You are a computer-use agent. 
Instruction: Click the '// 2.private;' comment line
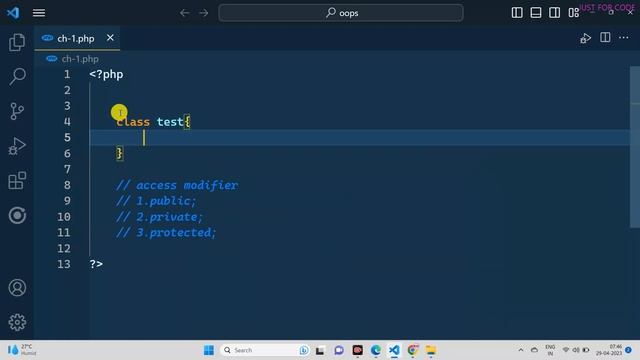(x=159, y=217)
